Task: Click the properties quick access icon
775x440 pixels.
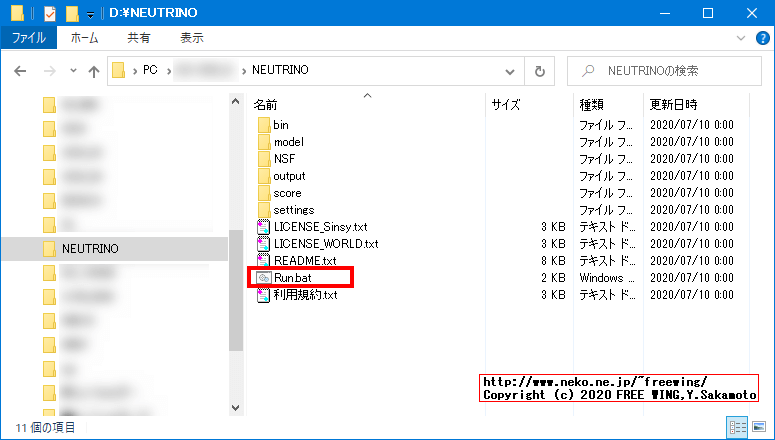Action: (50, 13)
